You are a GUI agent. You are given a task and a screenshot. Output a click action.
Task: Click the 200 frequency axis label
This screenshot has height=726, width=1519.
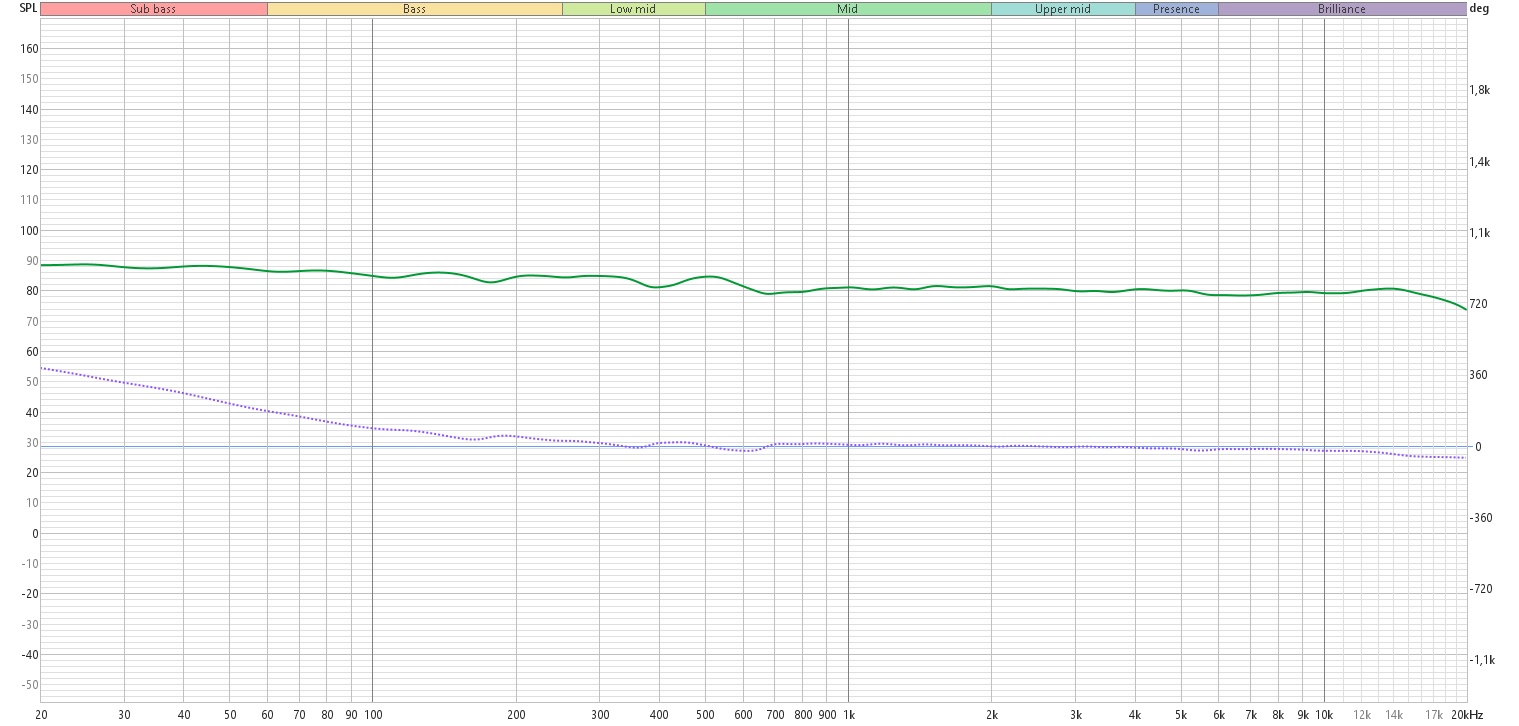click(x=516, y=715)
